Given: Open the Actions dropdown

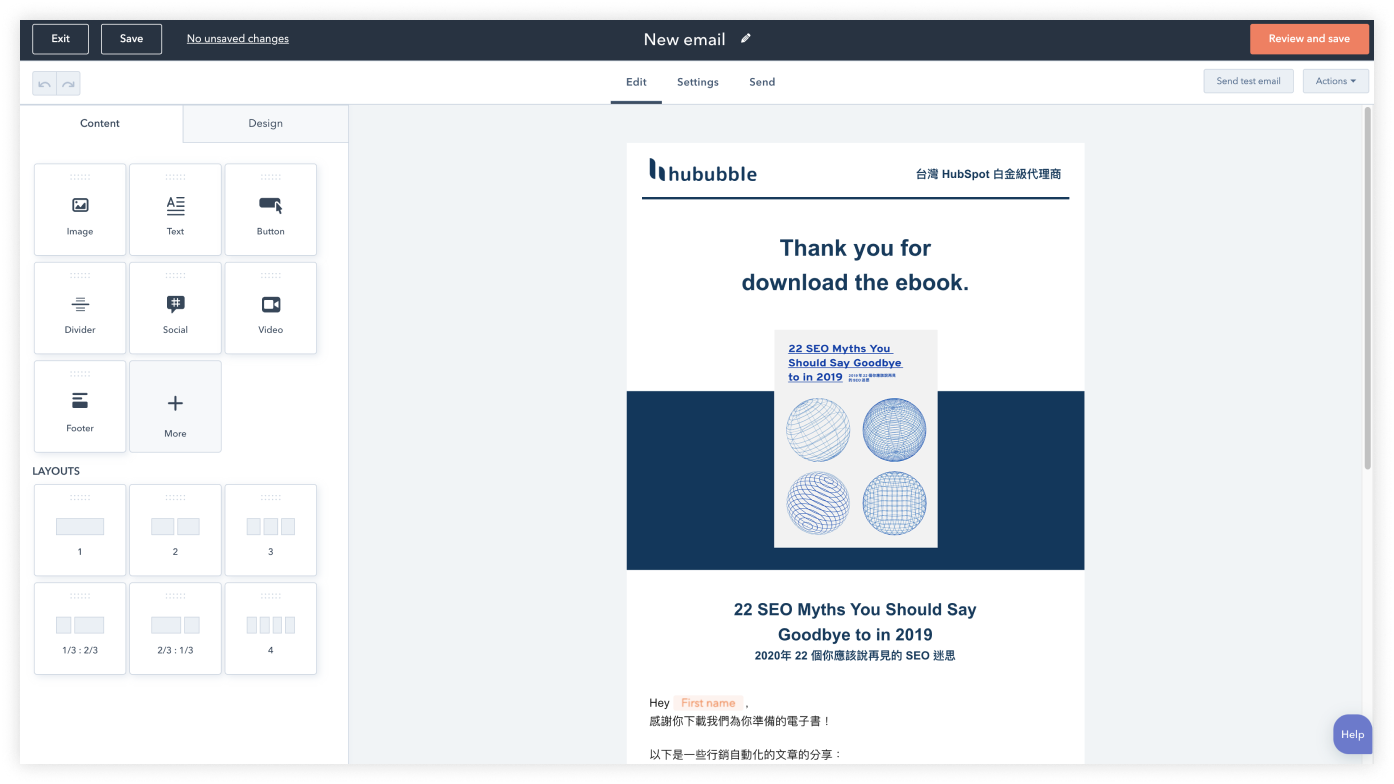Looking at the screenshot, I should (1335, 81).
